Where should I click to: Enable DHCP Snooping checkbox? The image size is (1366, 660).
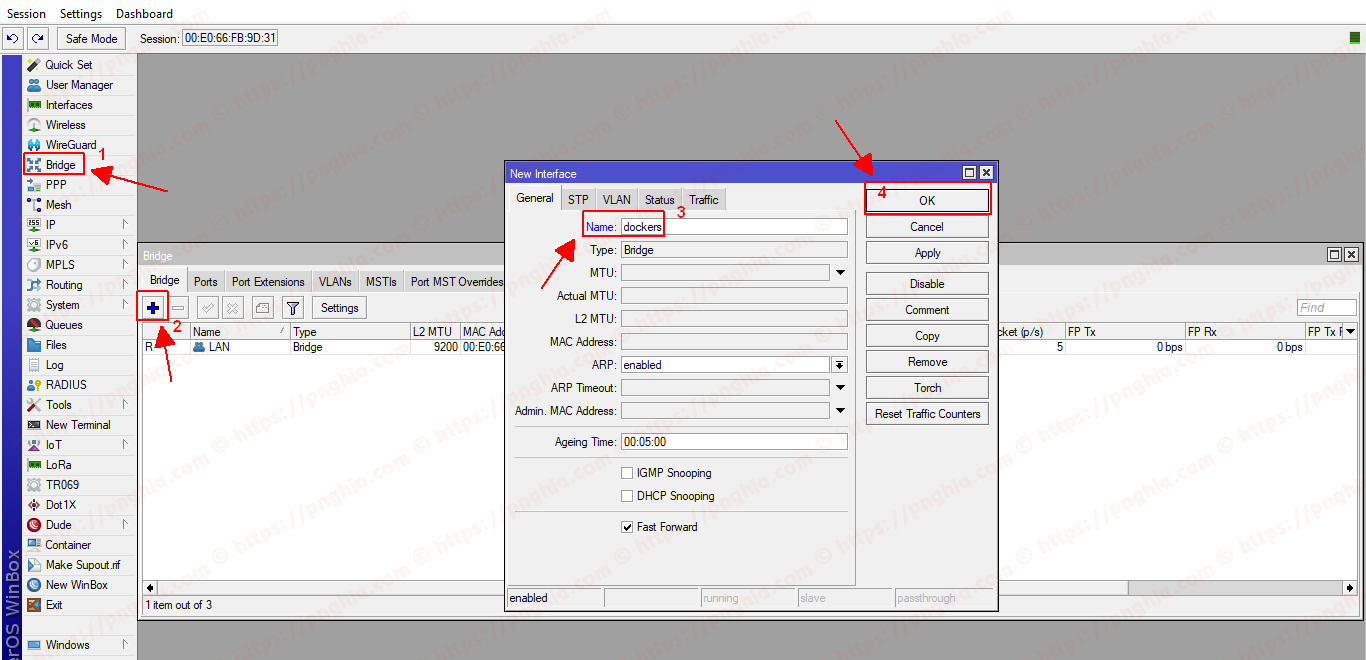[x=627, y=496]
